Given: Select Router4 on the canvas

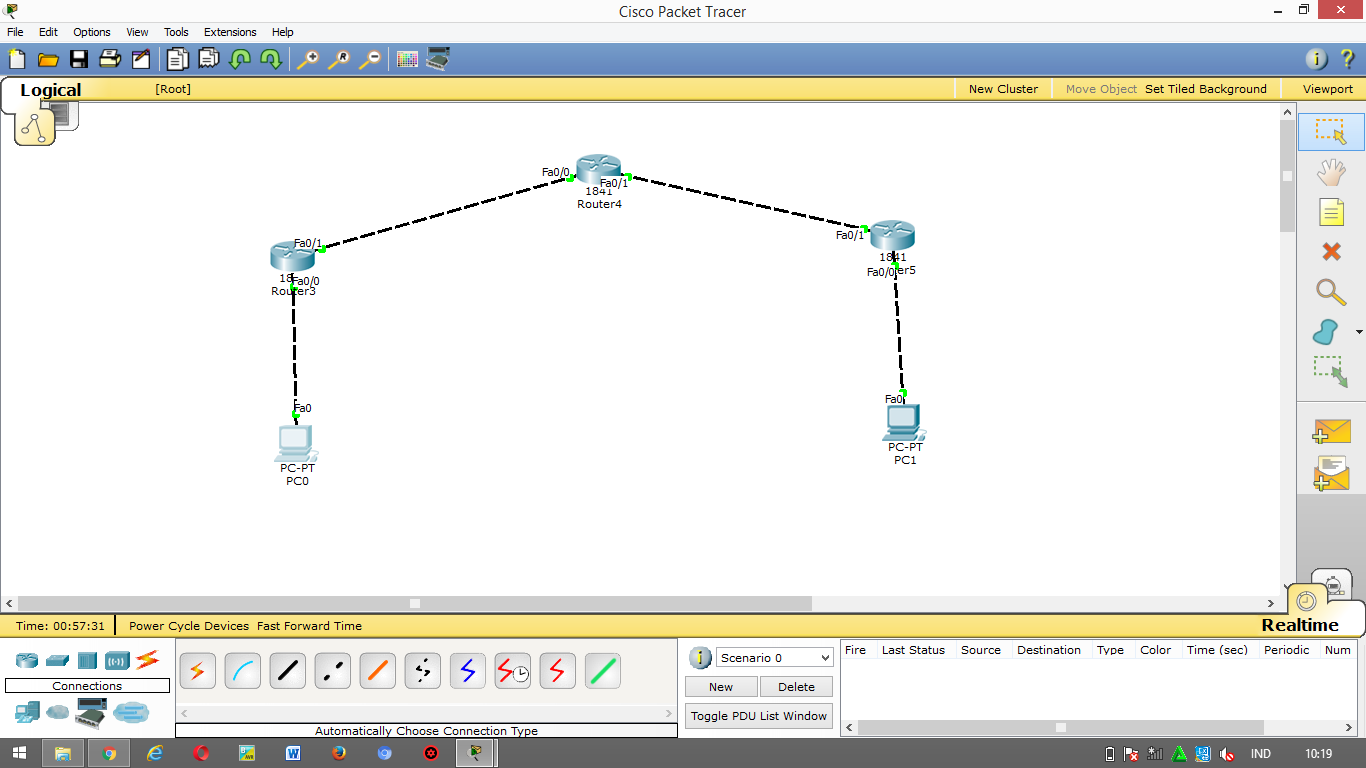Looking at the screenshot, I should click(x=599, y=170).
